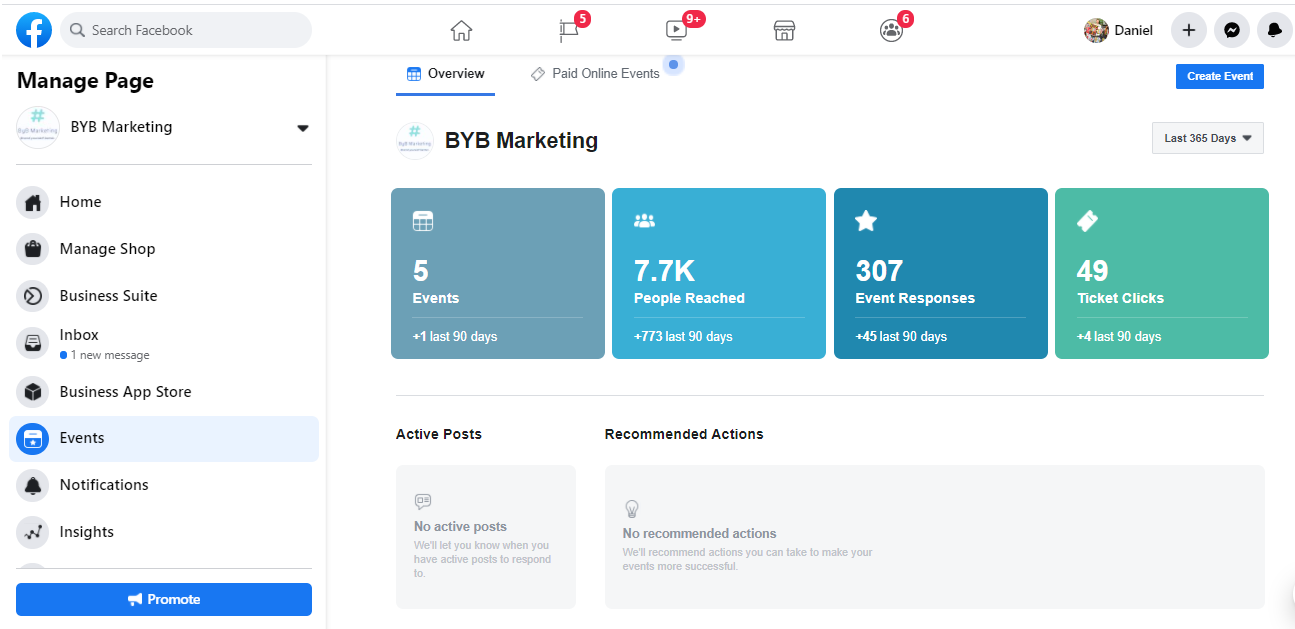The width and height of the screenshot is (1295, 629).
Task: Click the 5 Events stat card
Action: pos(498,273)
